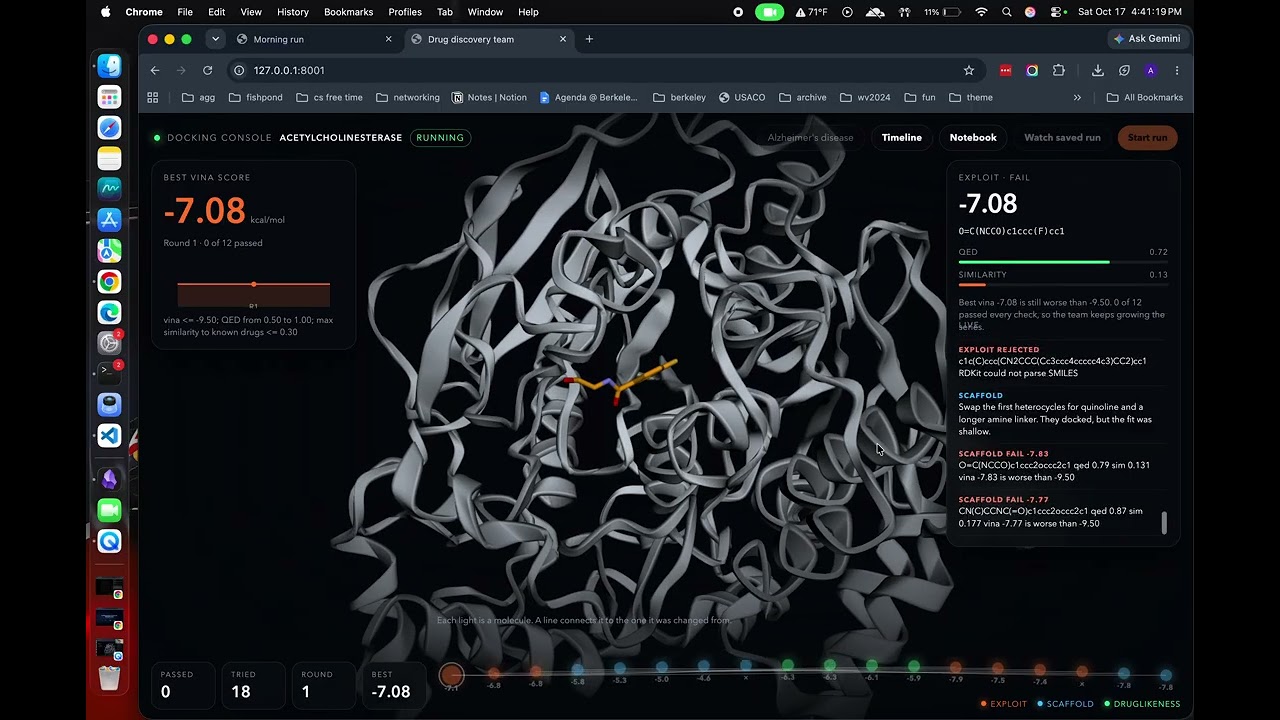Select the blue -5.0 molecule node on timeline

[x=661, y=667]
